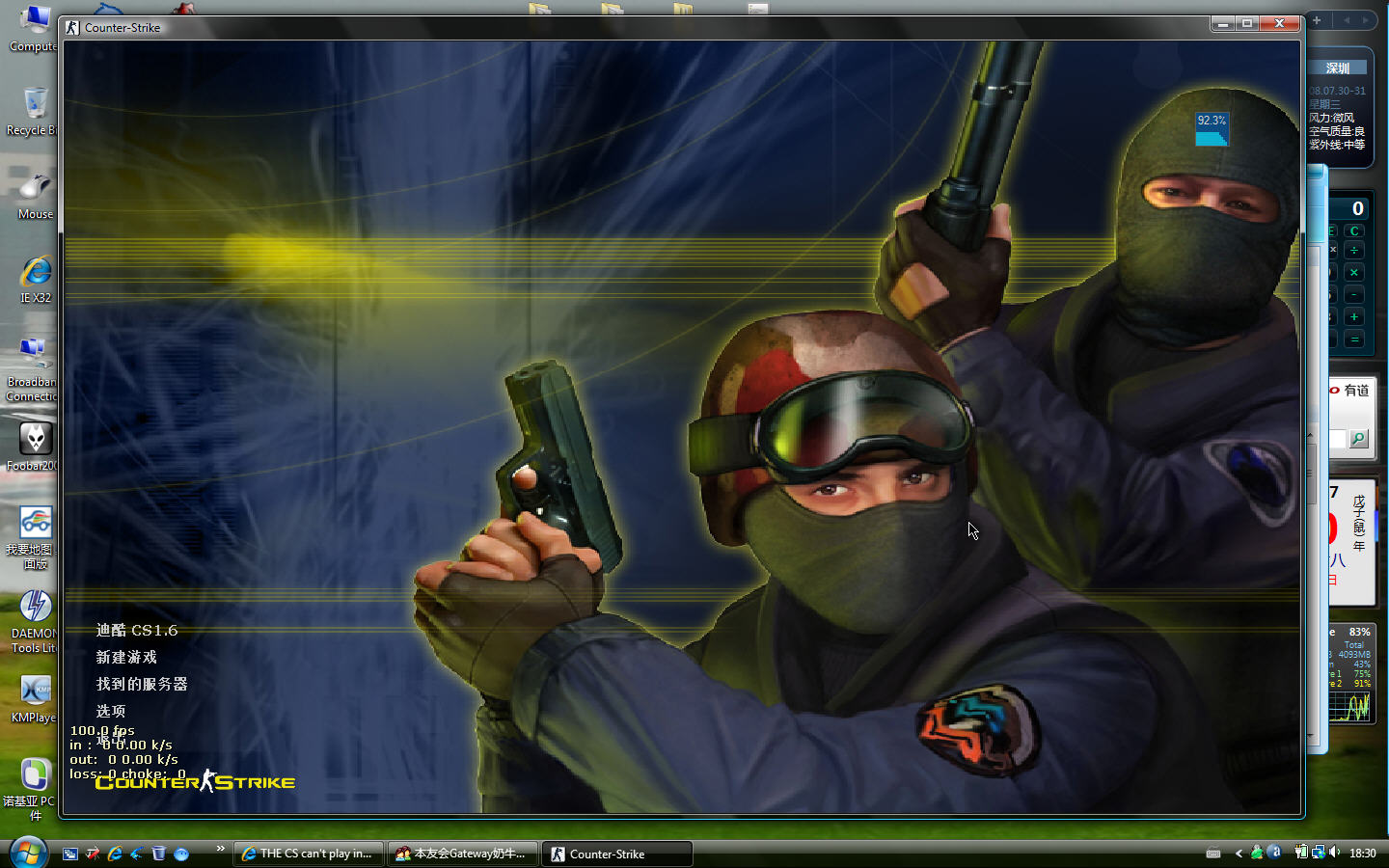Click the calculator gadget multiply key
This screenshot has height=868, width=1389.
(x=1354, y=273)
